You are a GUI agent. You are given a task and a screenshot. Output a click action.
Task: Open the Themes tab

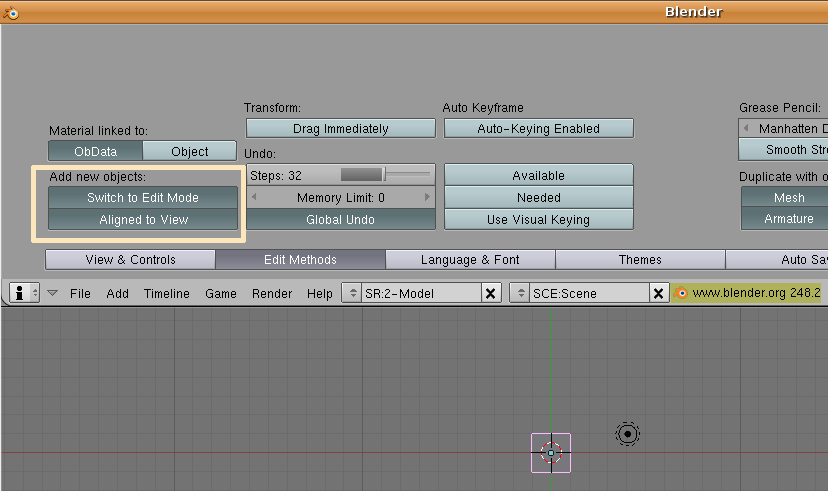[640, 259]
